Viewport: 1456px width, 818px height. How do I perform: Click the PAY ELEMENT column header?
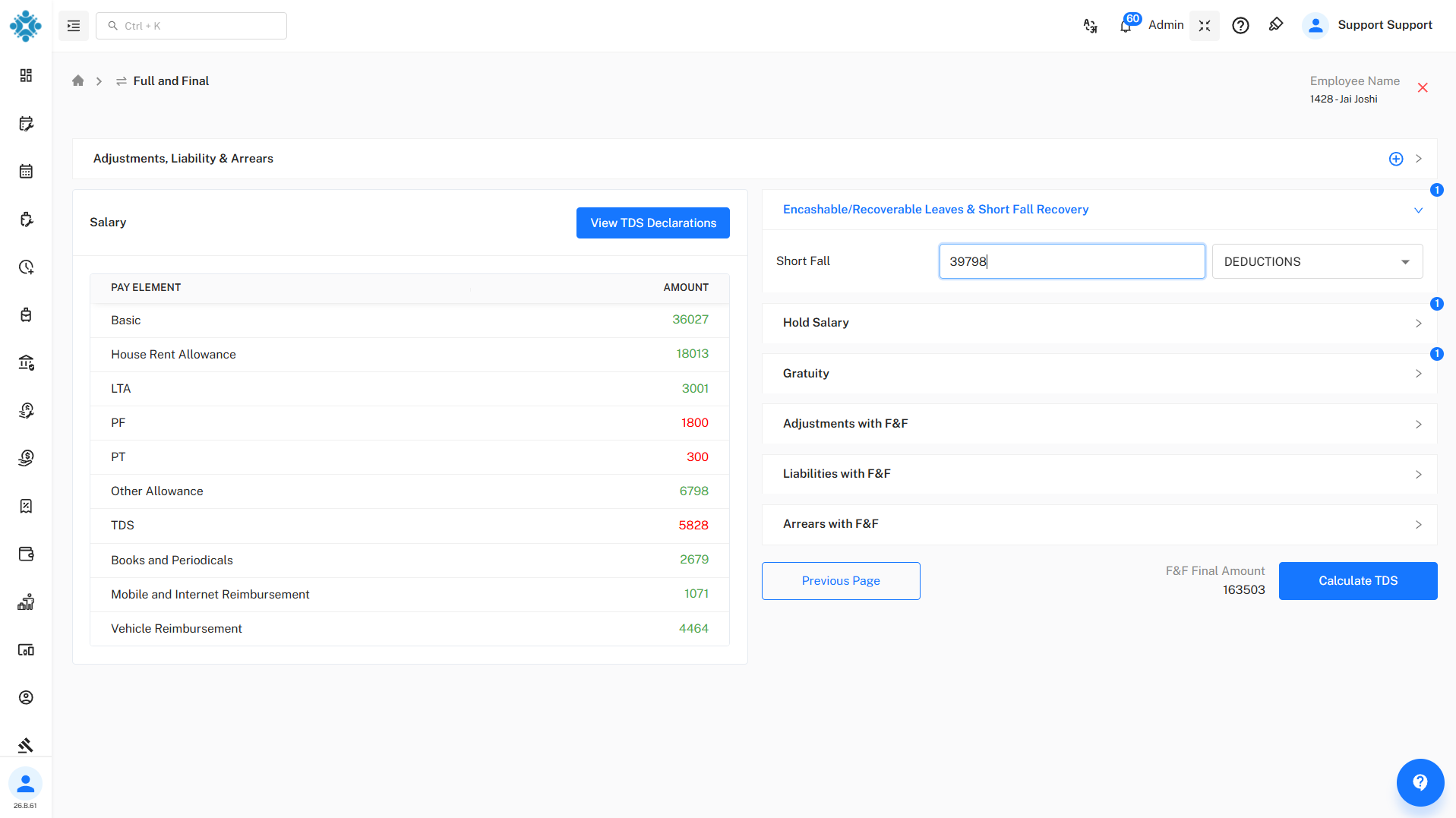tap(146, 287)
